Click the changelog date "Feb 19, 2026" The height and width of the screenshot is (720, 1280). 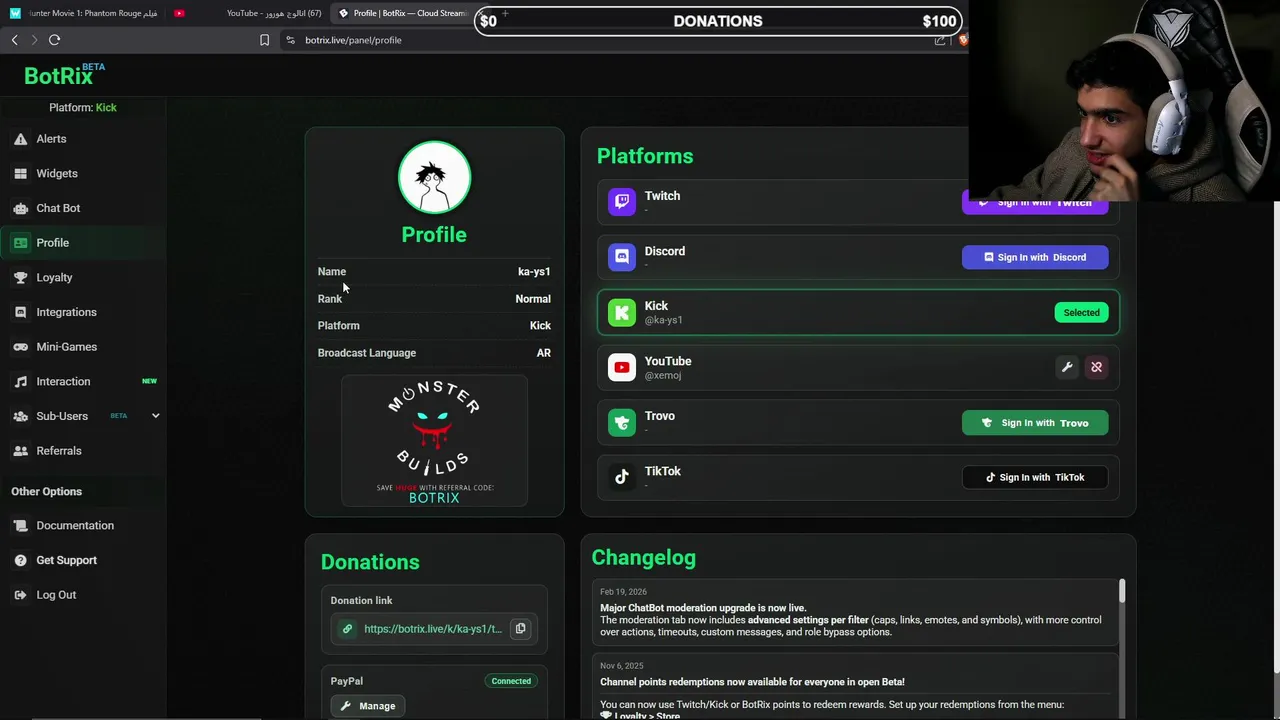[x=623, y=592]
